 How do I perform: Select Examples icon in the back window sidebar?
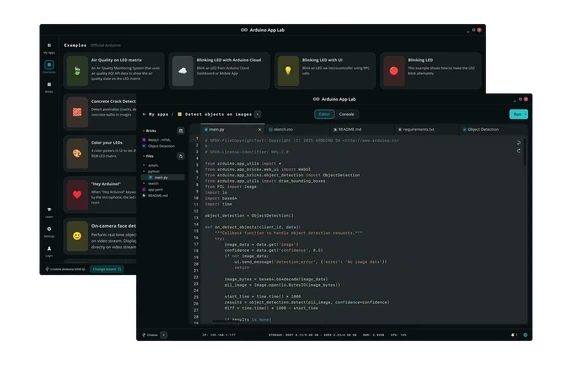coord(49,65)
